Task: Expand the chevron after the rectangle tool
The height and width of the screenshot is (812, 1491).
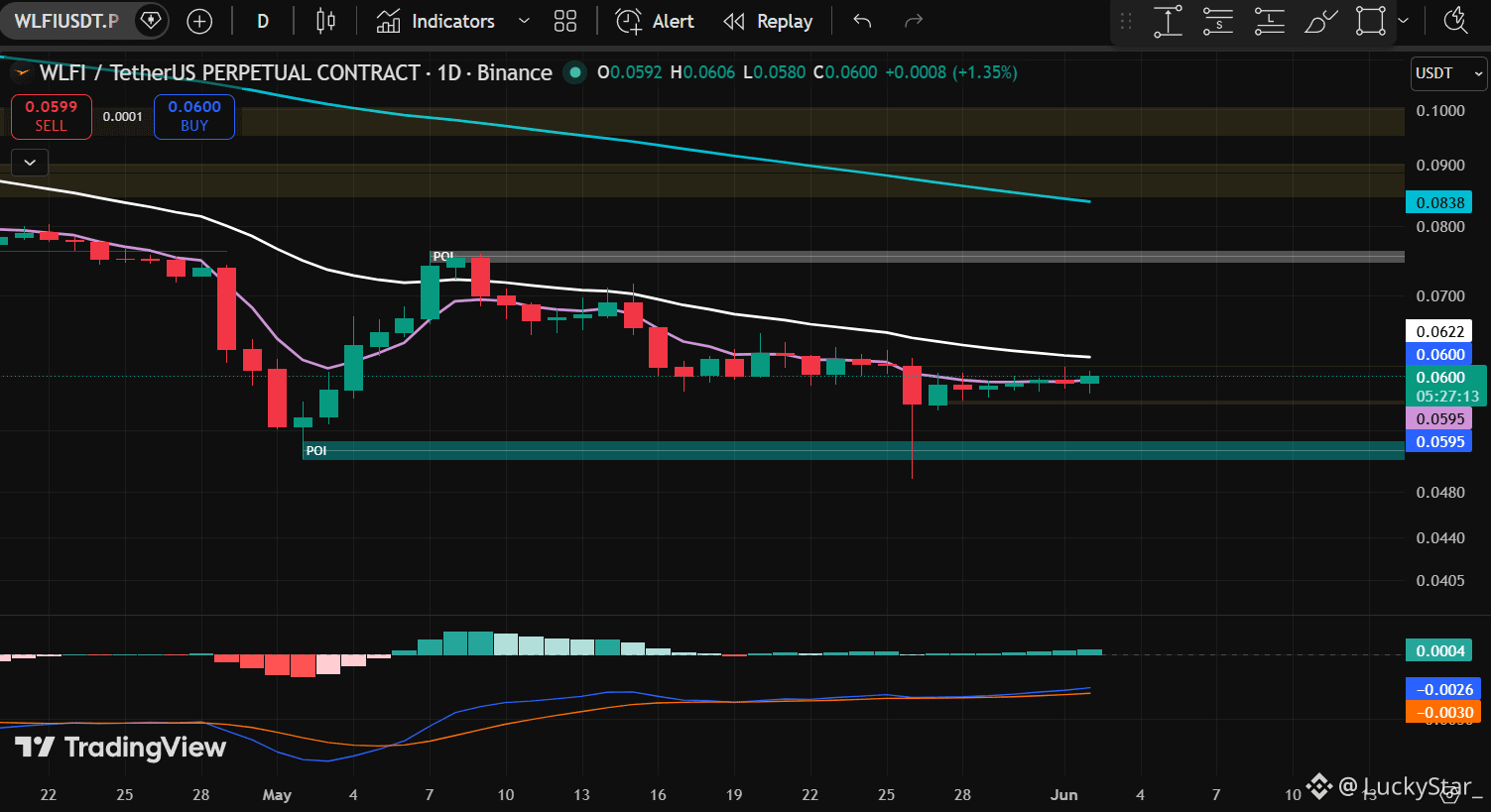Action: click(x=1403, y=21)
